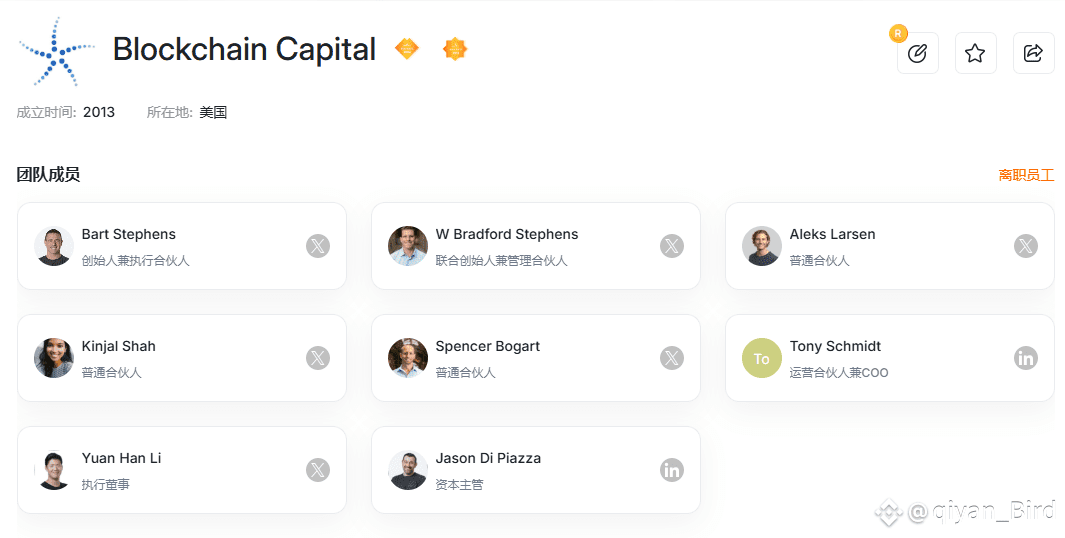The image size is (1065, 538).
Task: Open W Bradford Stephens' X icon
Action: pos(672,246)
